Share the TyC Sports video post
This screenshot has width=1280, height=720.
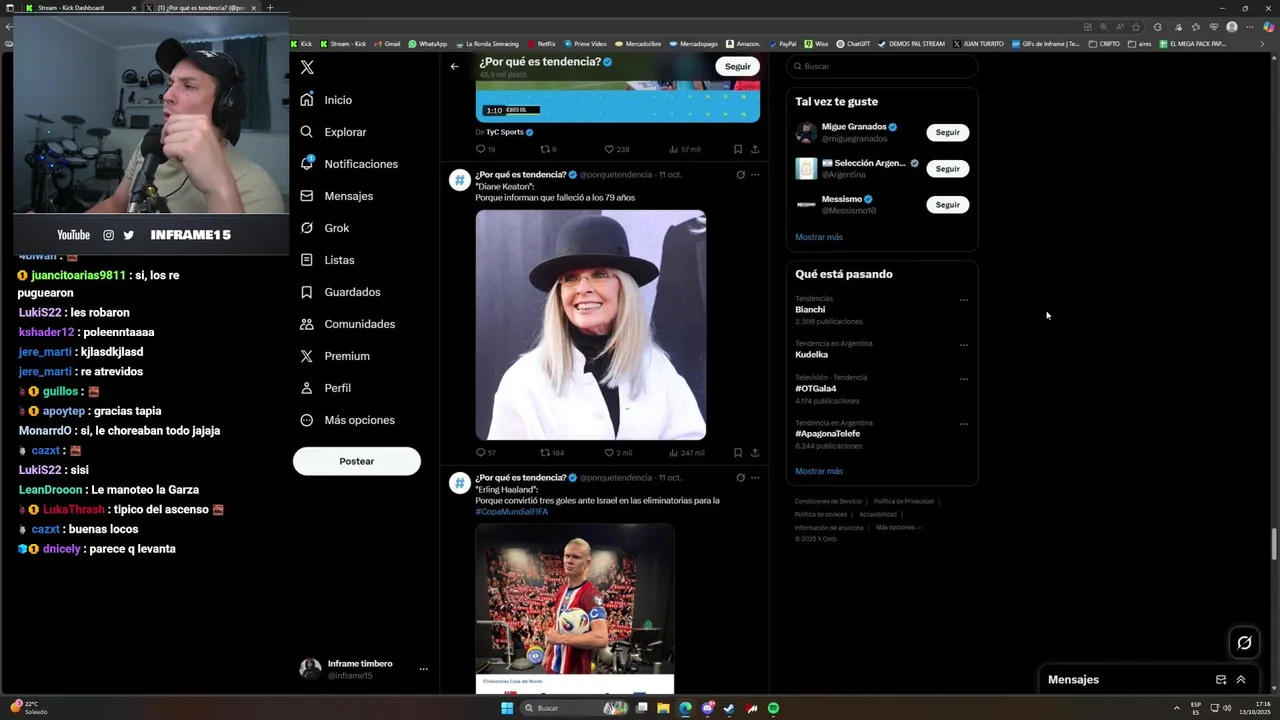pos(755,149)
